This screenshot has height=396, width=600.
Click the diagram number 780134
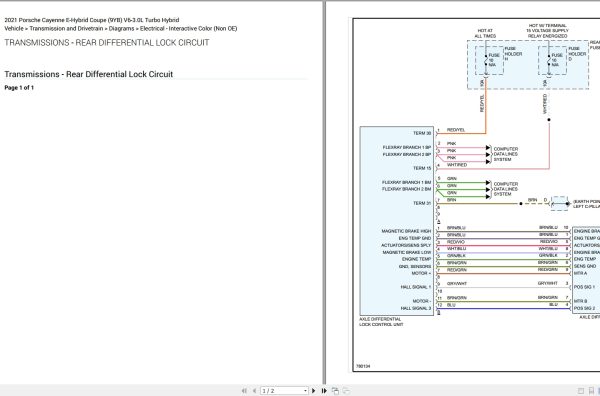(x=363, y=366)
